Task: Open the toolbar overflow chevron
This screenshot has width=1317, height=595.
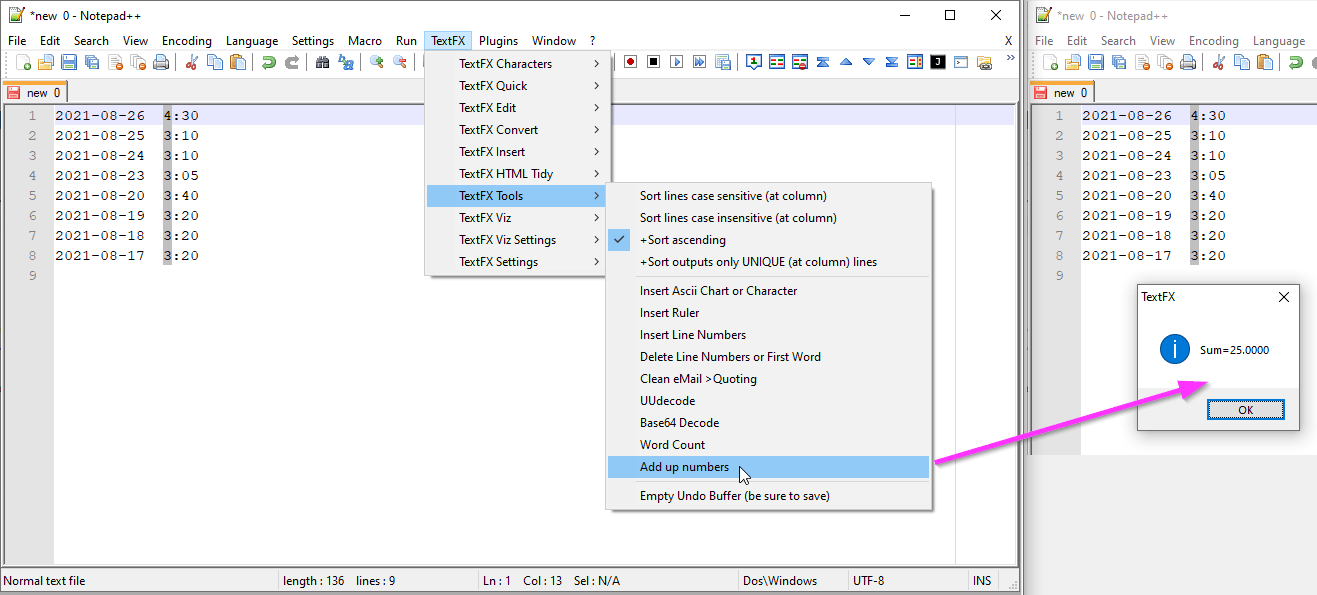Action: [x=1010, y=57]
